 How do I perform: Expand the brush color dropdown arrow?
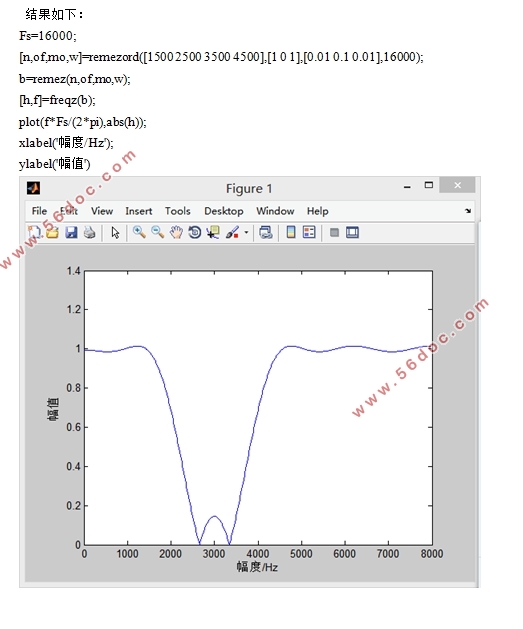[x=246, y=232]
